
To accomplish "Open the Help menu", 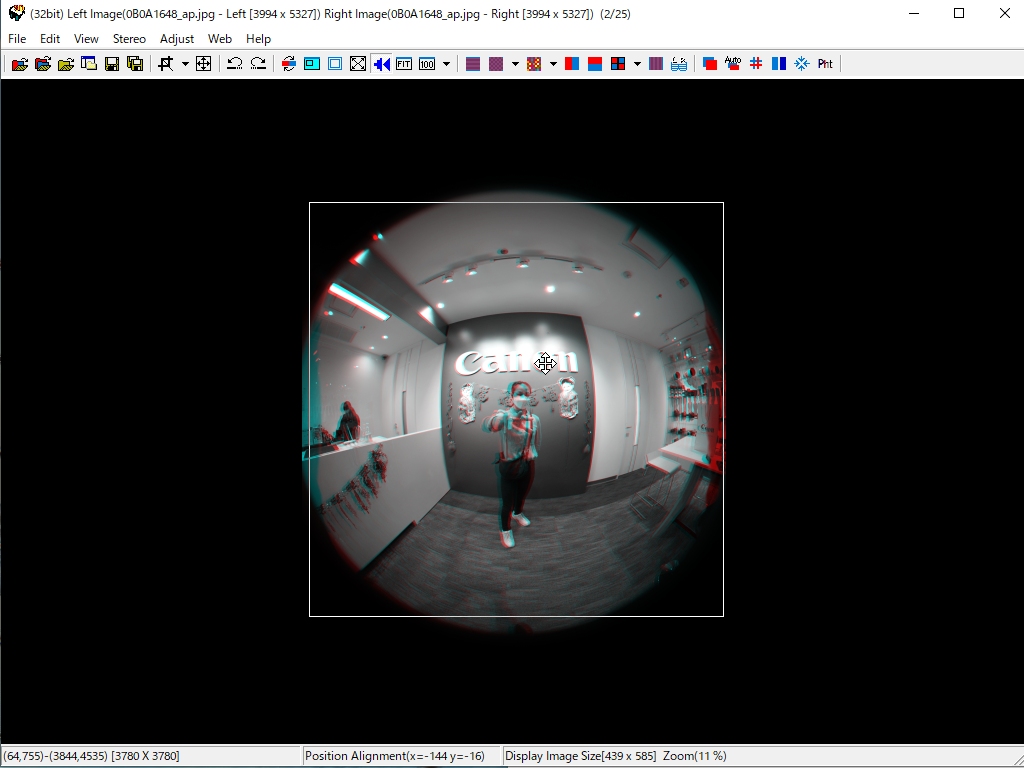I will (x=259, y=39).
